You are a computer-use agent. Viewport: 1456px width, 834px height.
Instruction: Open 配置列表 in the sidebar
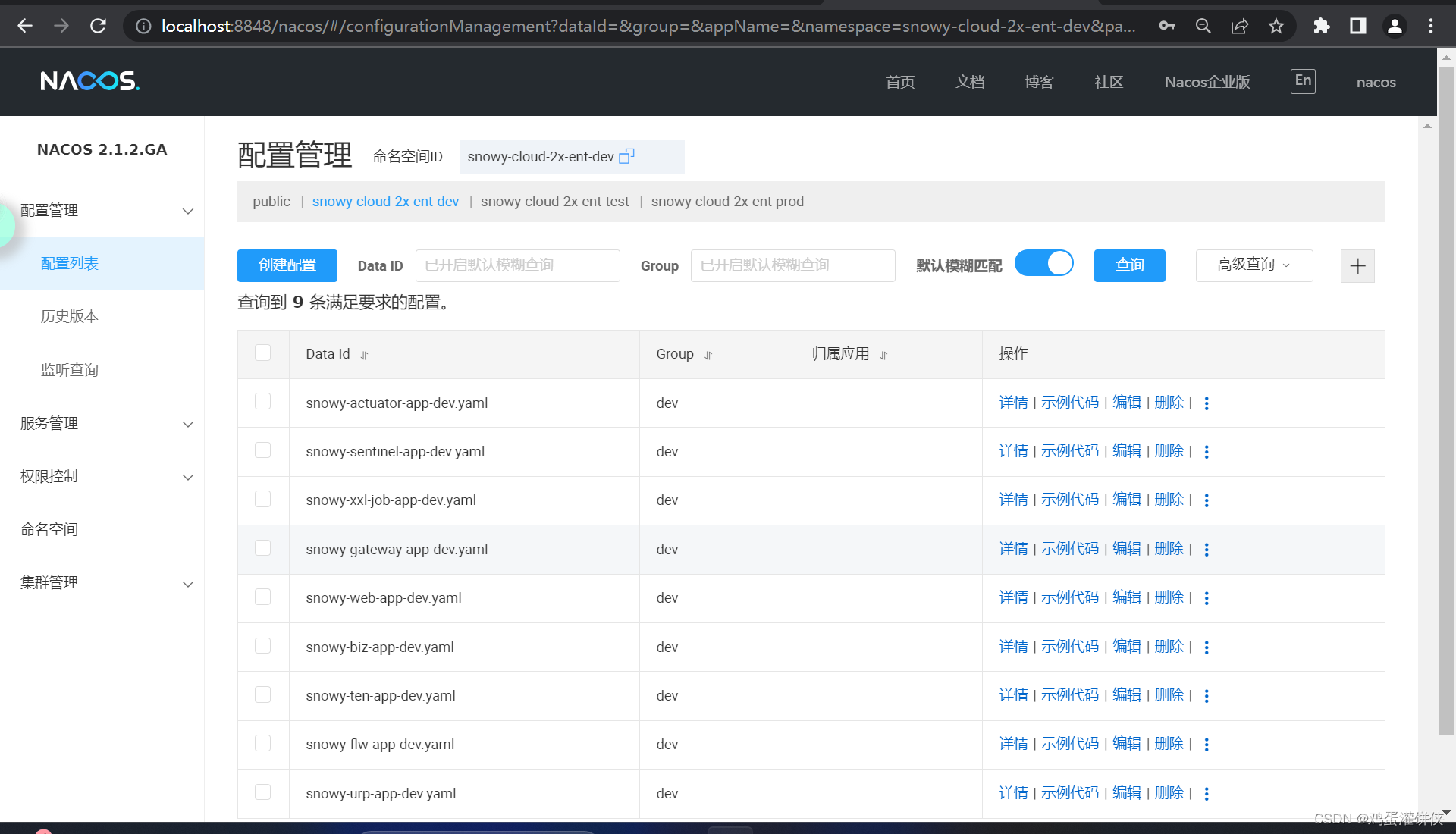102,263
